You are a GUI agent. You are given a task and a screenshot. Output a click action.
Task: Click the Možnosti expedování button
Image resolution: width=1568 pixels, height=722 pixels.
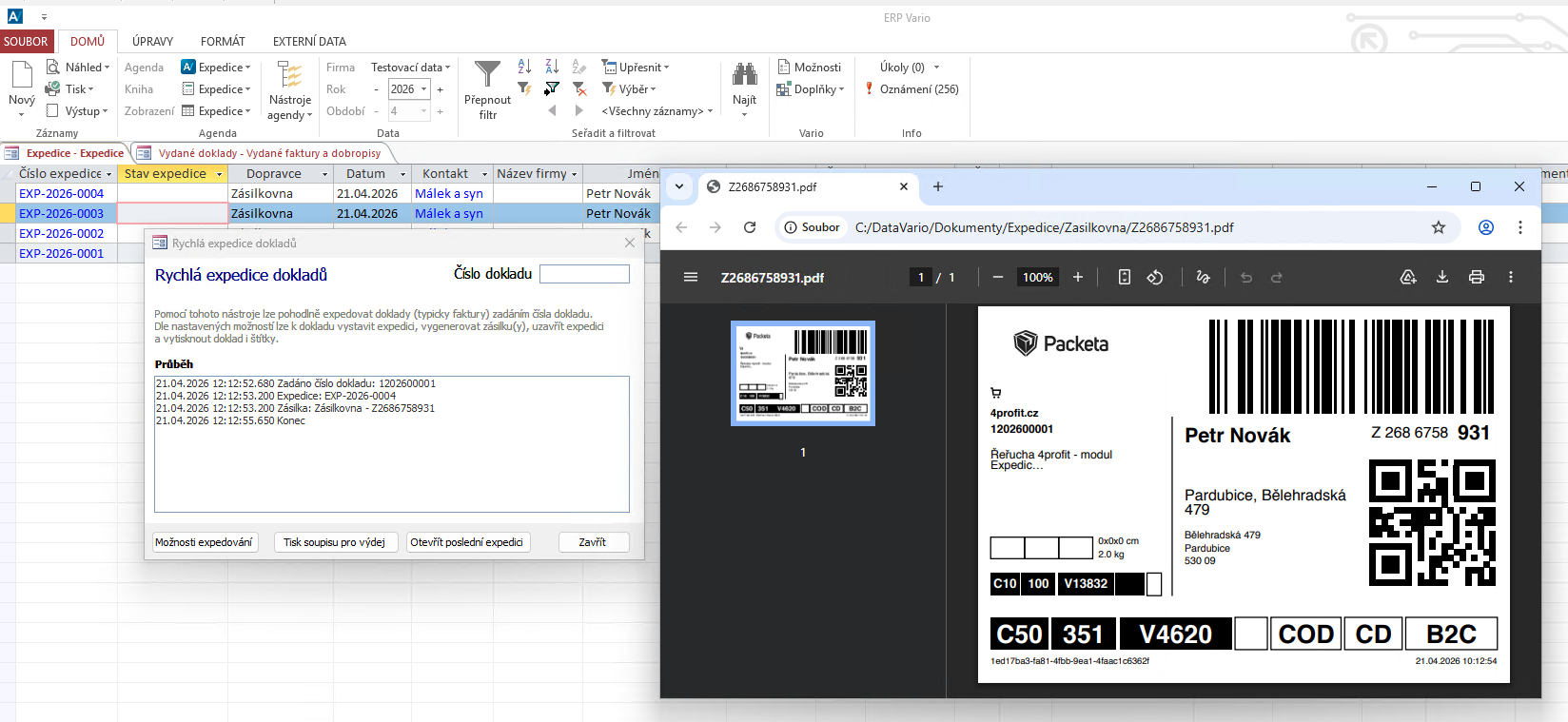tap(204, 542)
